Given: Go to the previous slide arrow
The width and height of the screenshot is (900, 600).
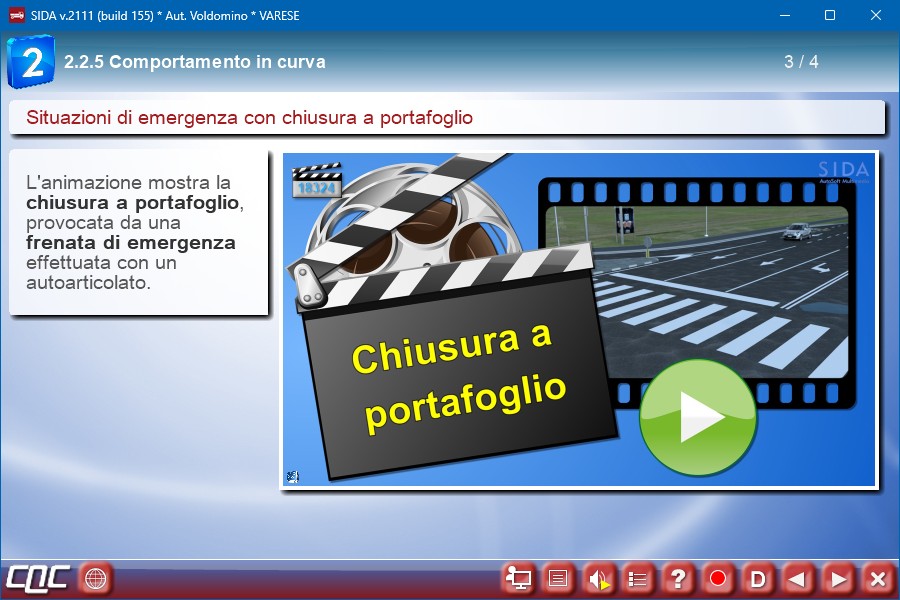Looking at the screenshot, I should [x=798, y=578].
